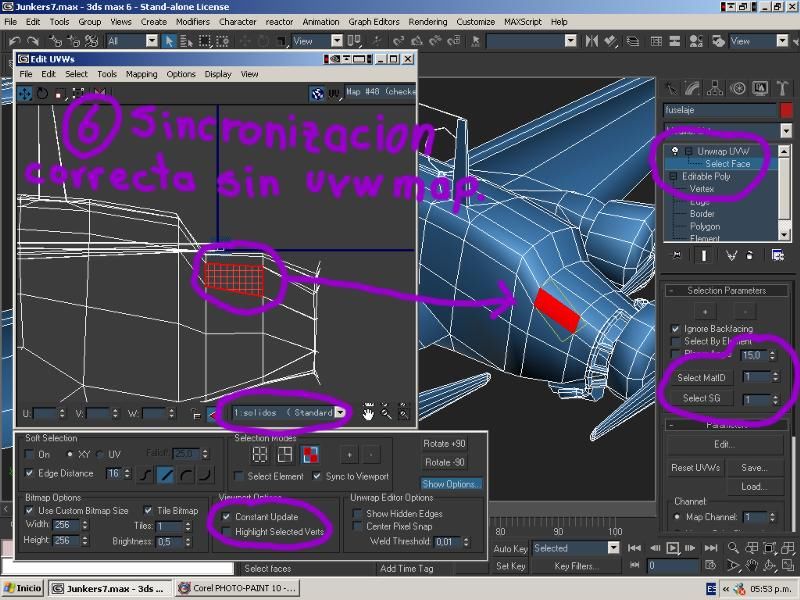Jump to the animation start frame
Viewport: 800px width, 600px height.
click(x=634, y=548)
